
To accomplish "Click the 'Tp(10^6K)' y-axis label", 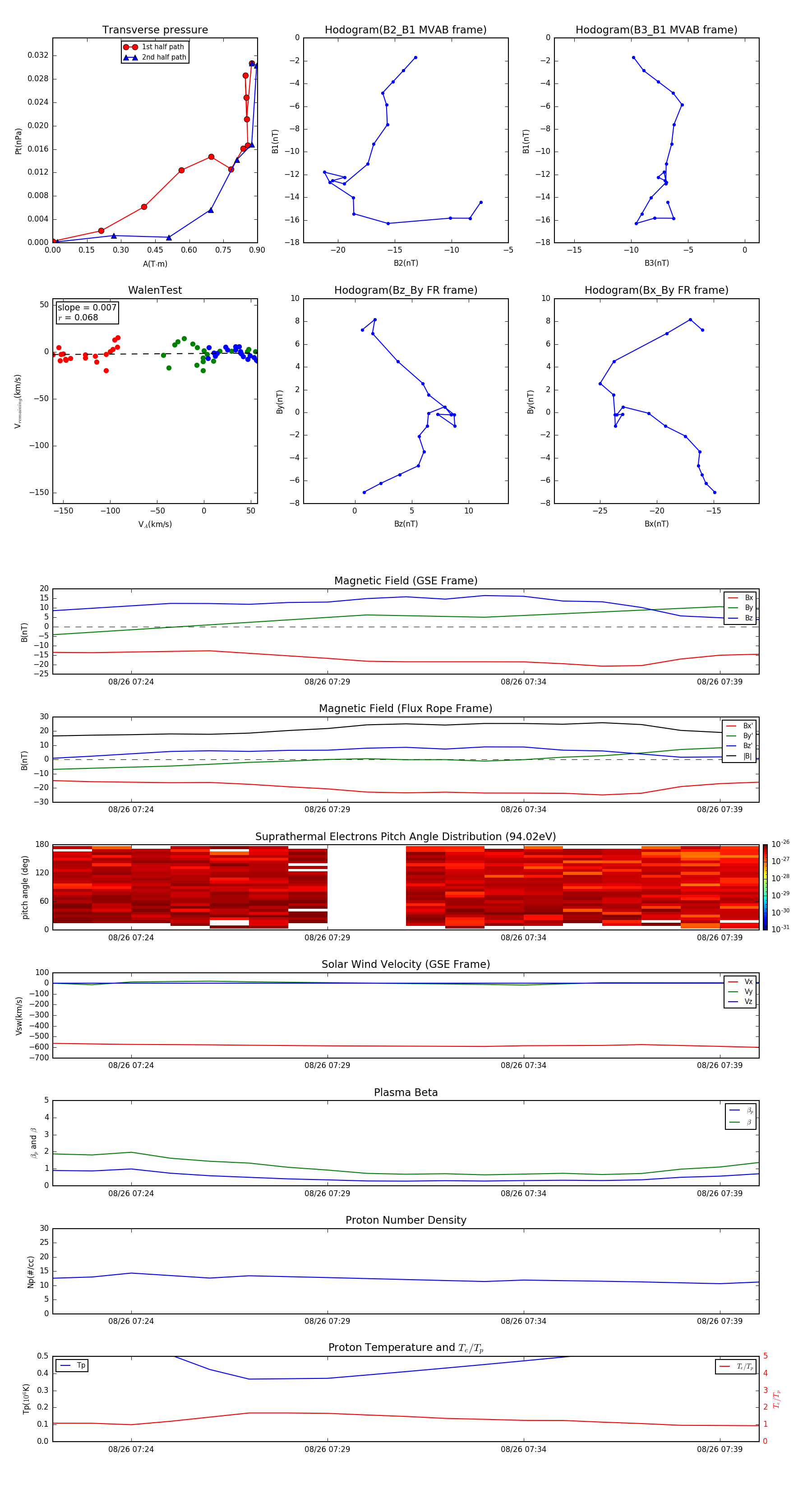I will click(x=26, y=1399).
